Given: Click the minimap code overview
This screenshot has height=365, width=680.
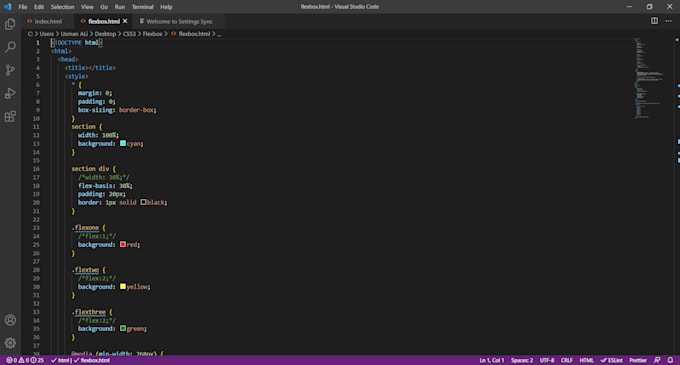Looking at the screenshot, I should click(x=649, y=78).
